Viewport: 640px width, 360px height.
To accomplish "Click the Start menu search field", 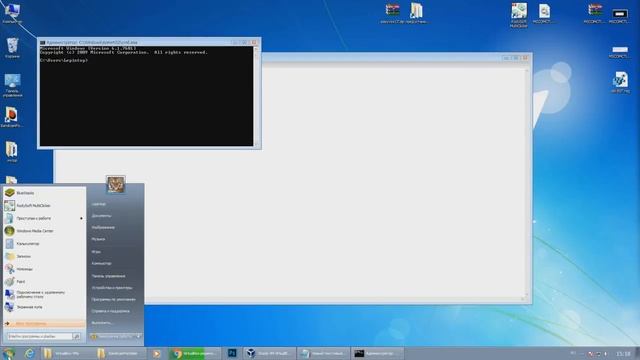I will (40, 336).
